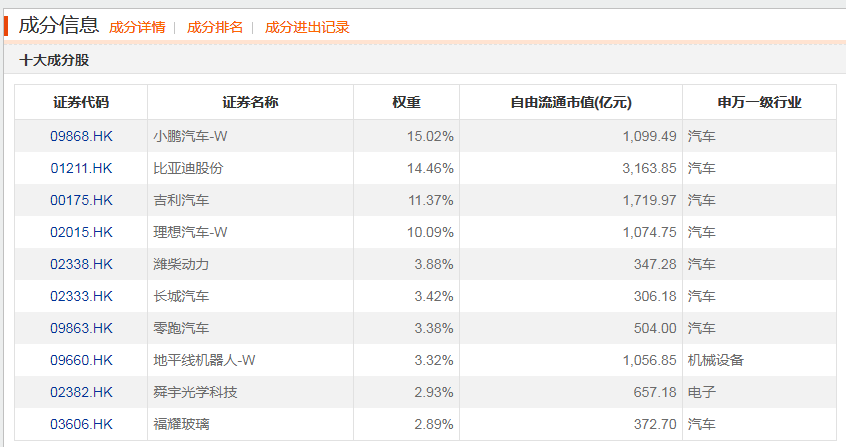Click the 申万一级行业 column header

pos(760,102)
